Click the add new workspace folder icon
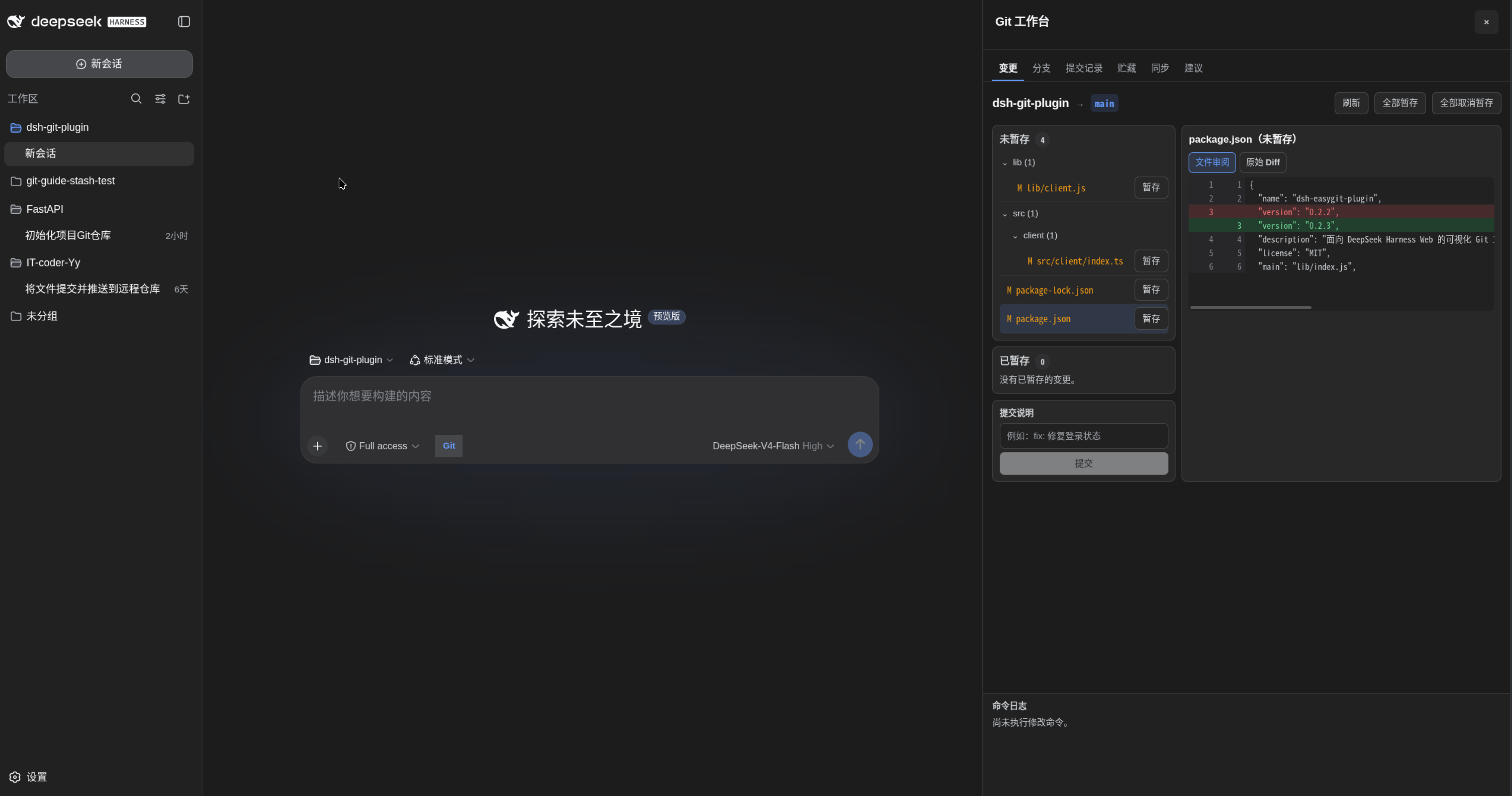Screen dimensions: 1512x796 pyautogui.click(x=184, y=99)
